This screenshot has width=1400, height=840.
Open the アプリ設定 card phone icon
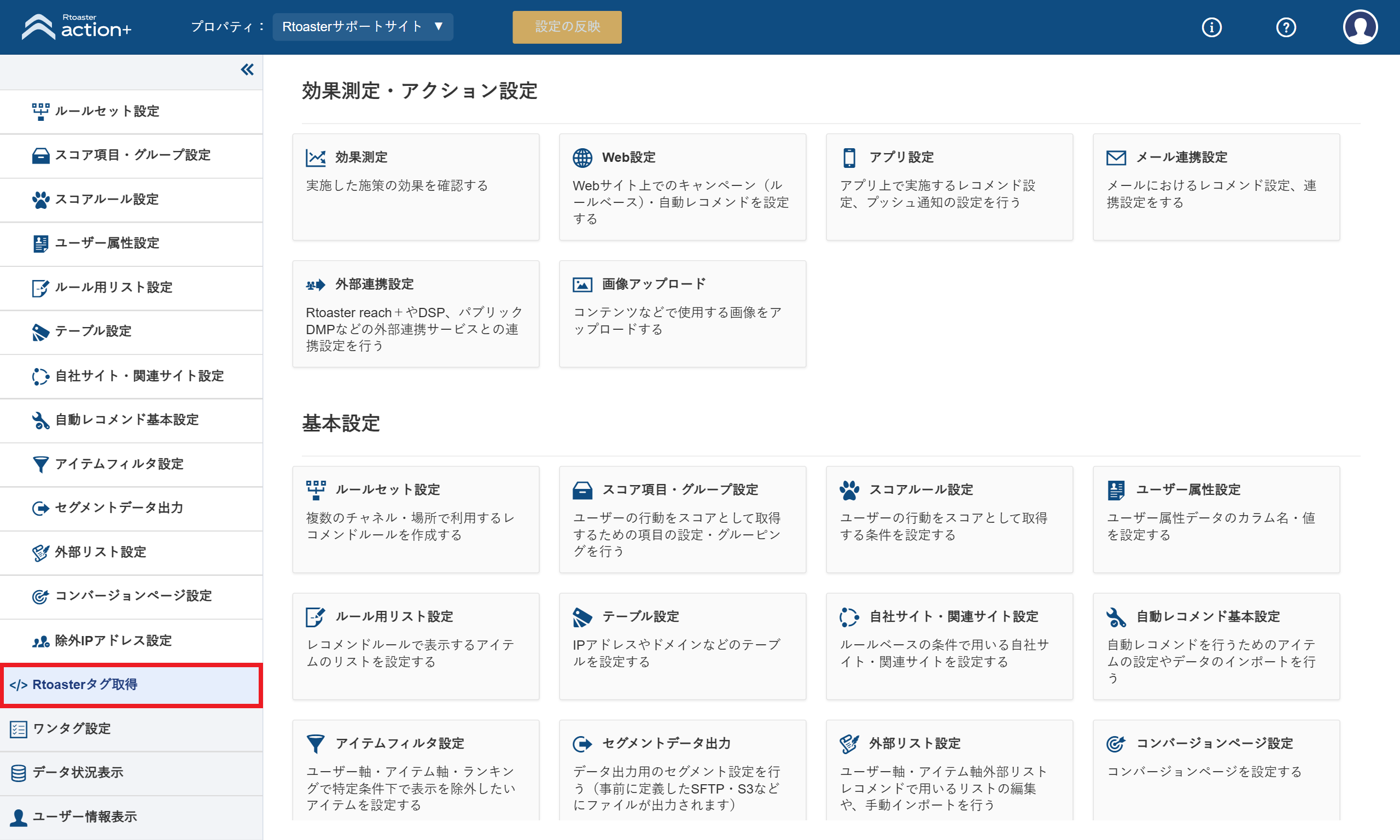click(x=849, y=157)
